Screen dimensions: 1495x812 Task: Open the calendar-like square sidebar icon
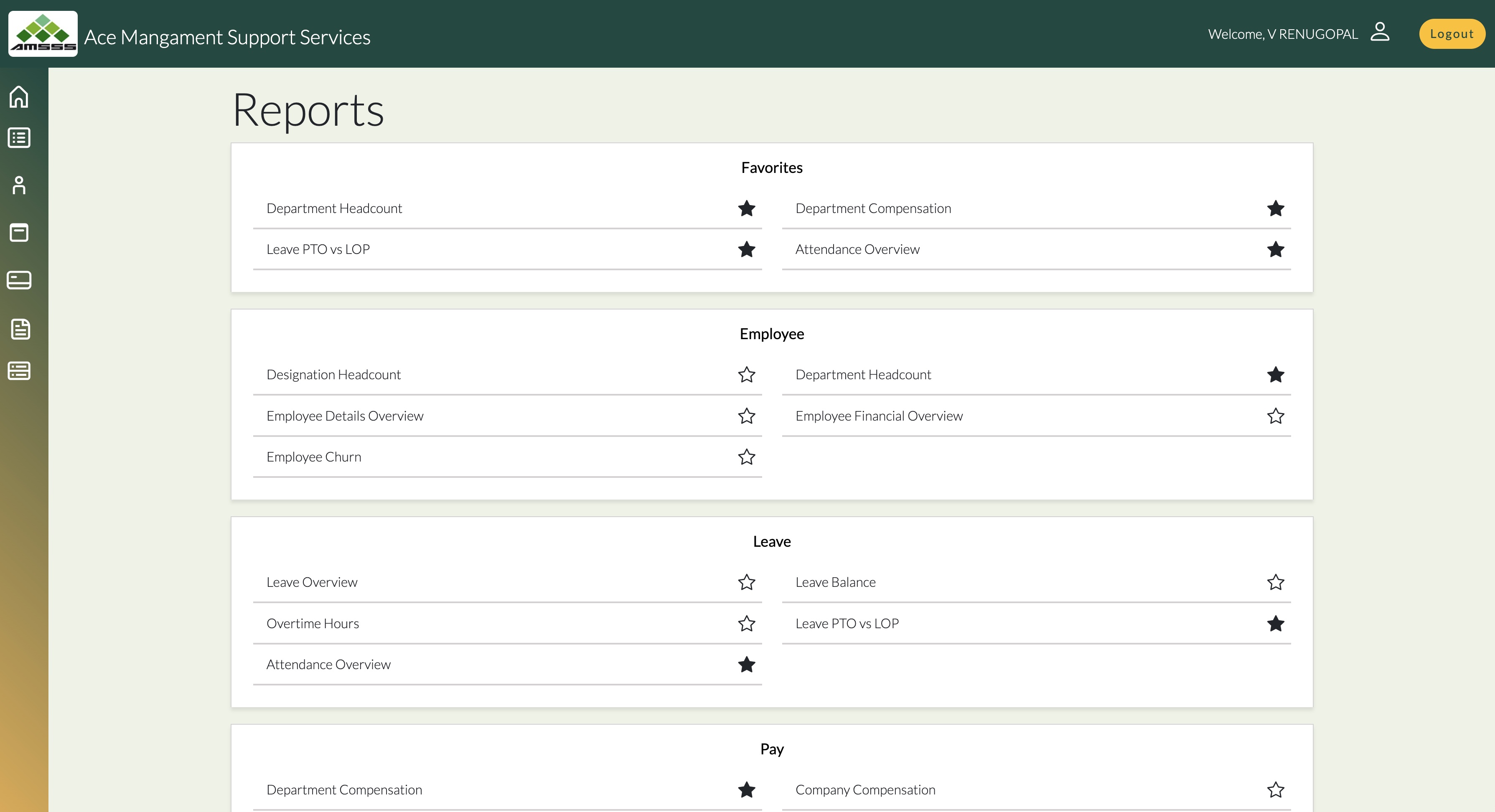pyautogui.click(x=19, y=233)
